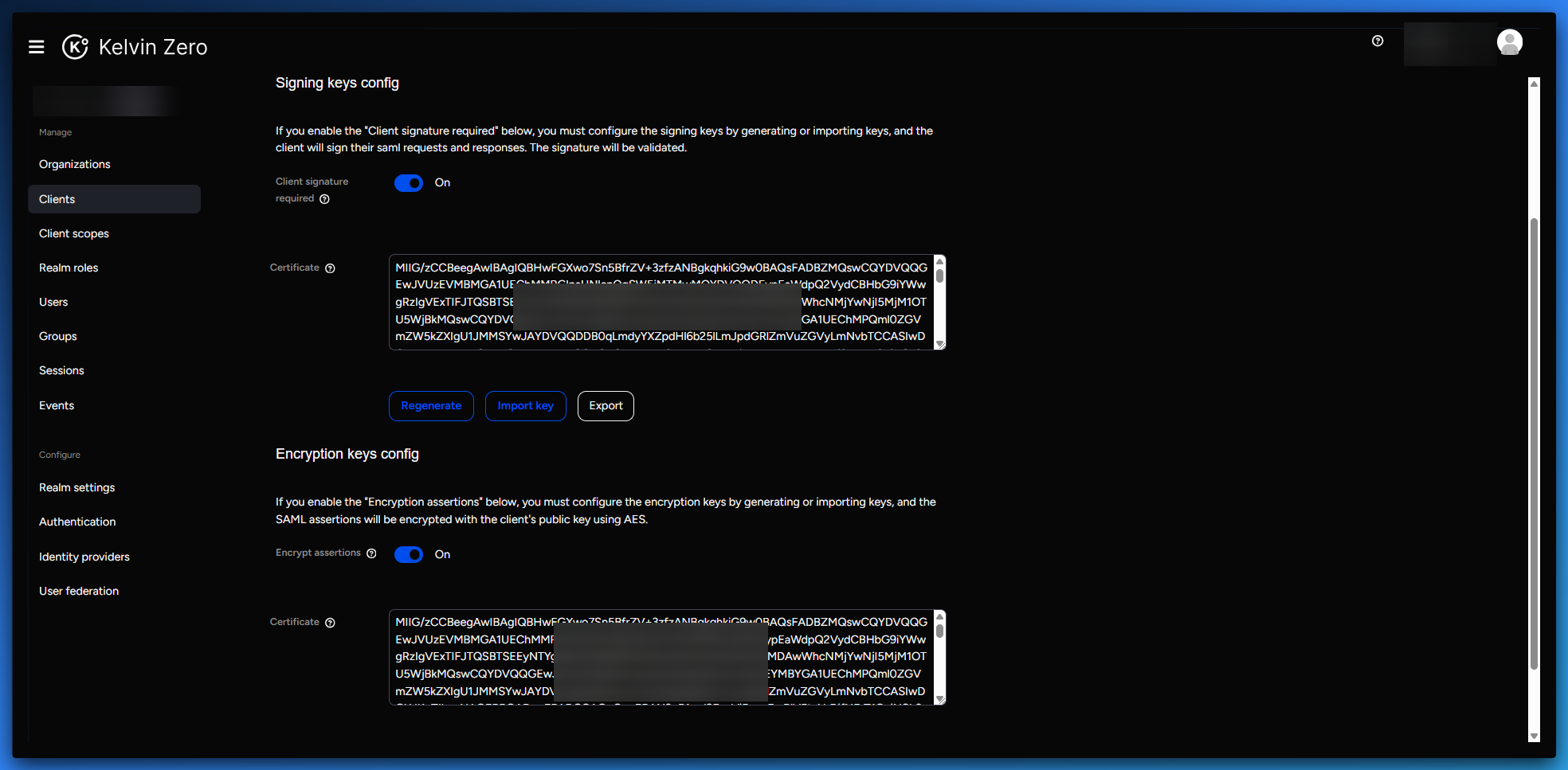Navigate to Client scopes
The width and height of the screenshot is (1568, 770).
(73, 233)
